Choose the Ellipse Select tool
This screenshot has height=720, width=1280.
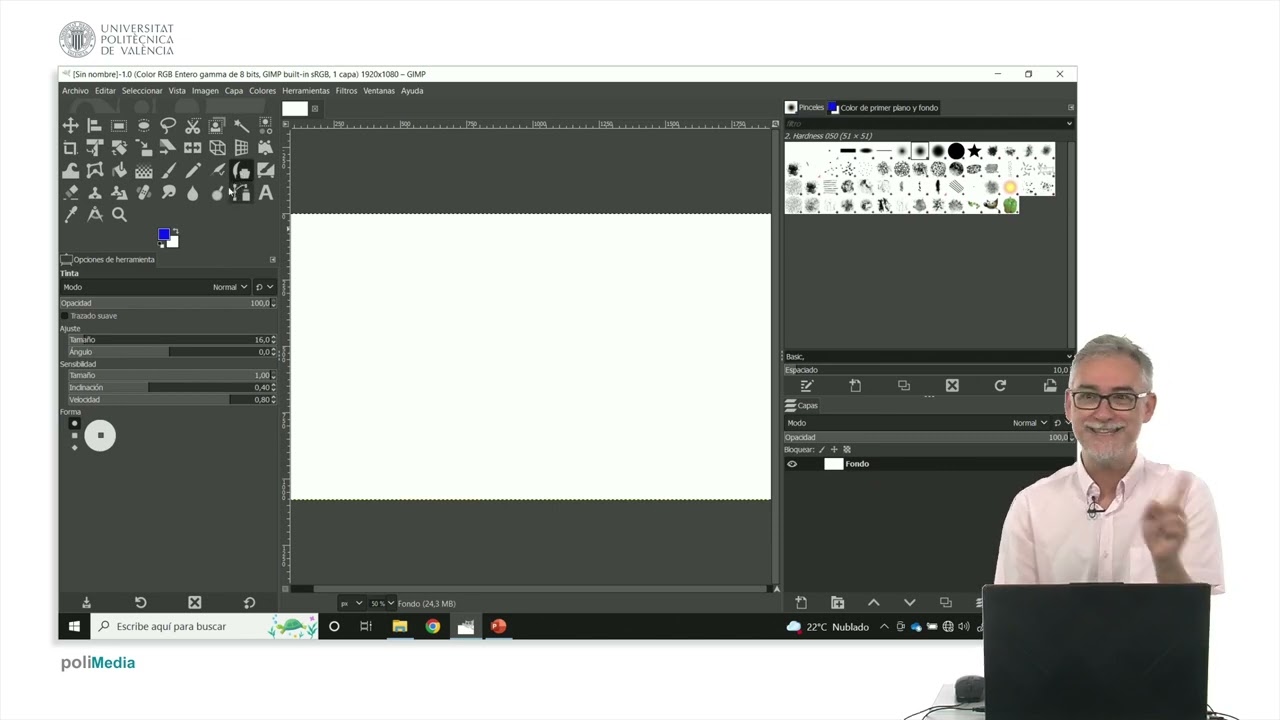143,126
